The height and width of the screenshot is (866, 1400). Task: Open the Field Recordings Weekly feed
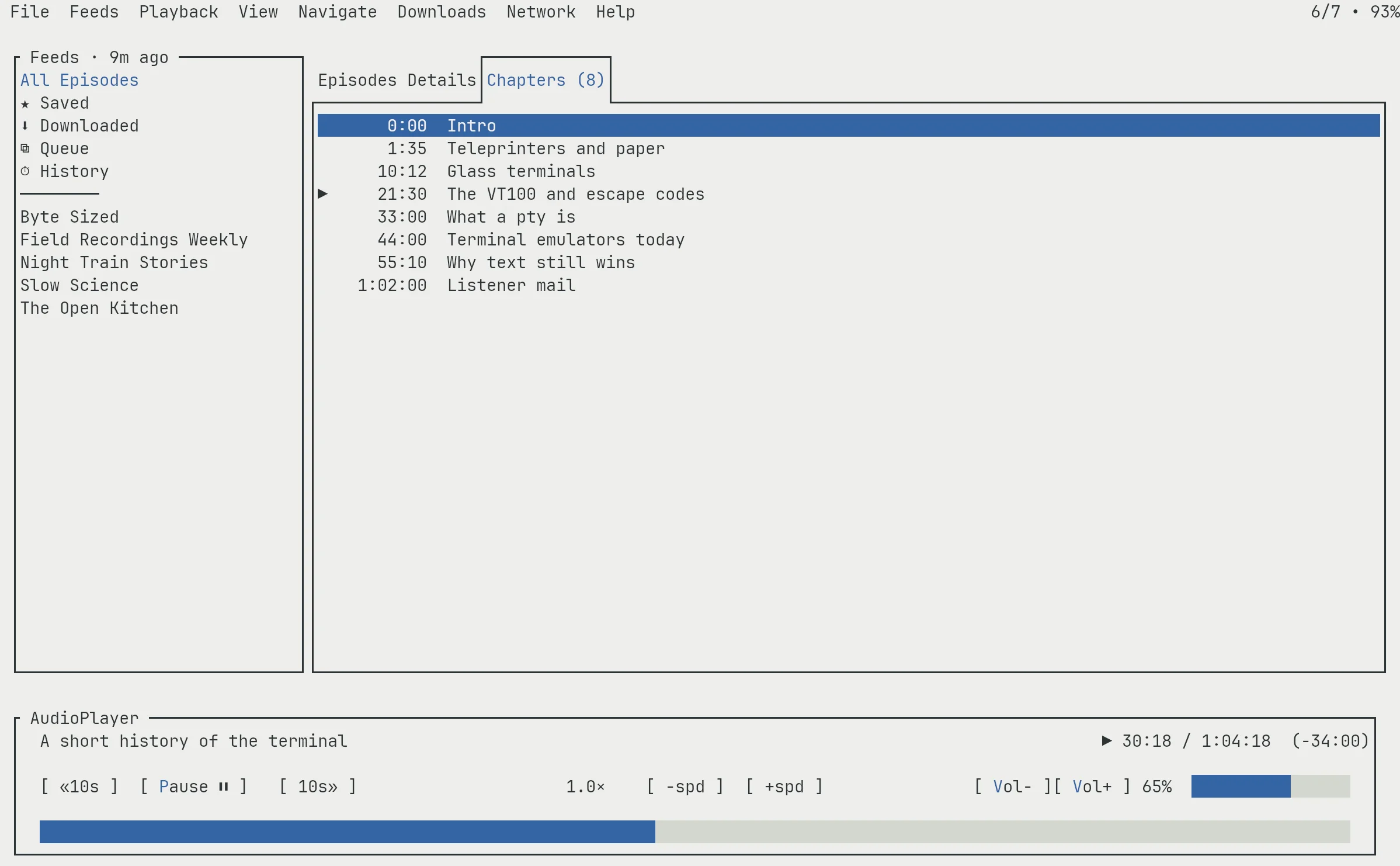(134, 240)
